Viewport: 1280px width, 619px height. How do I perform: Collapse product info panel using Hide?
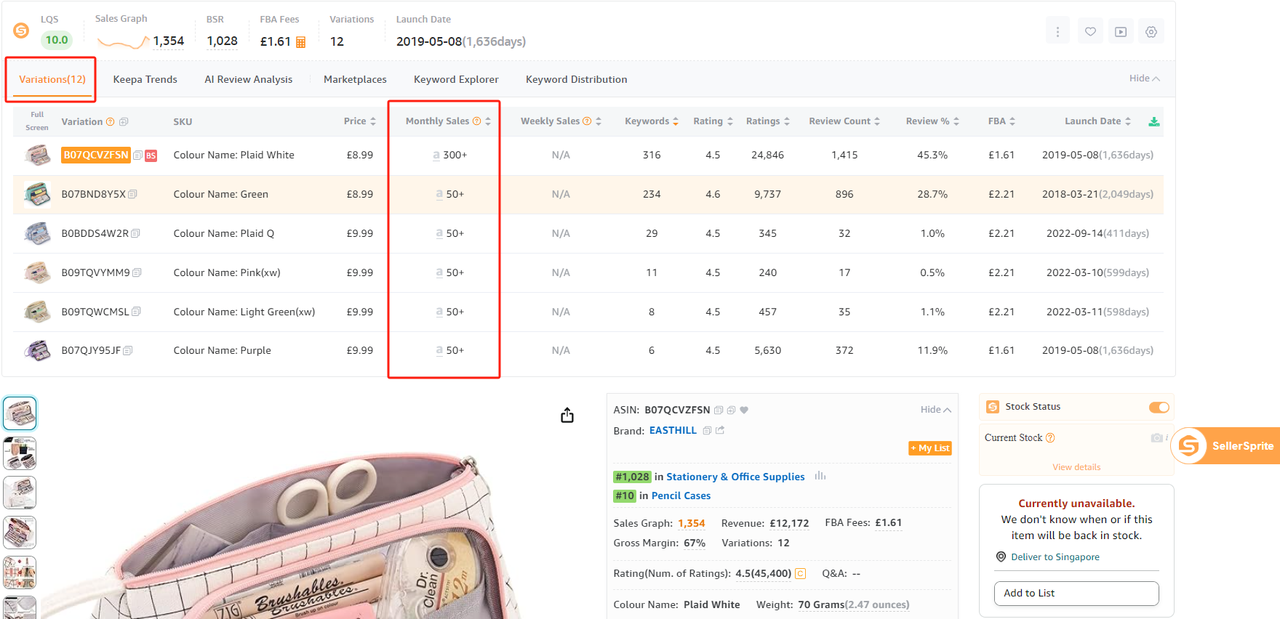pos(935,410)
